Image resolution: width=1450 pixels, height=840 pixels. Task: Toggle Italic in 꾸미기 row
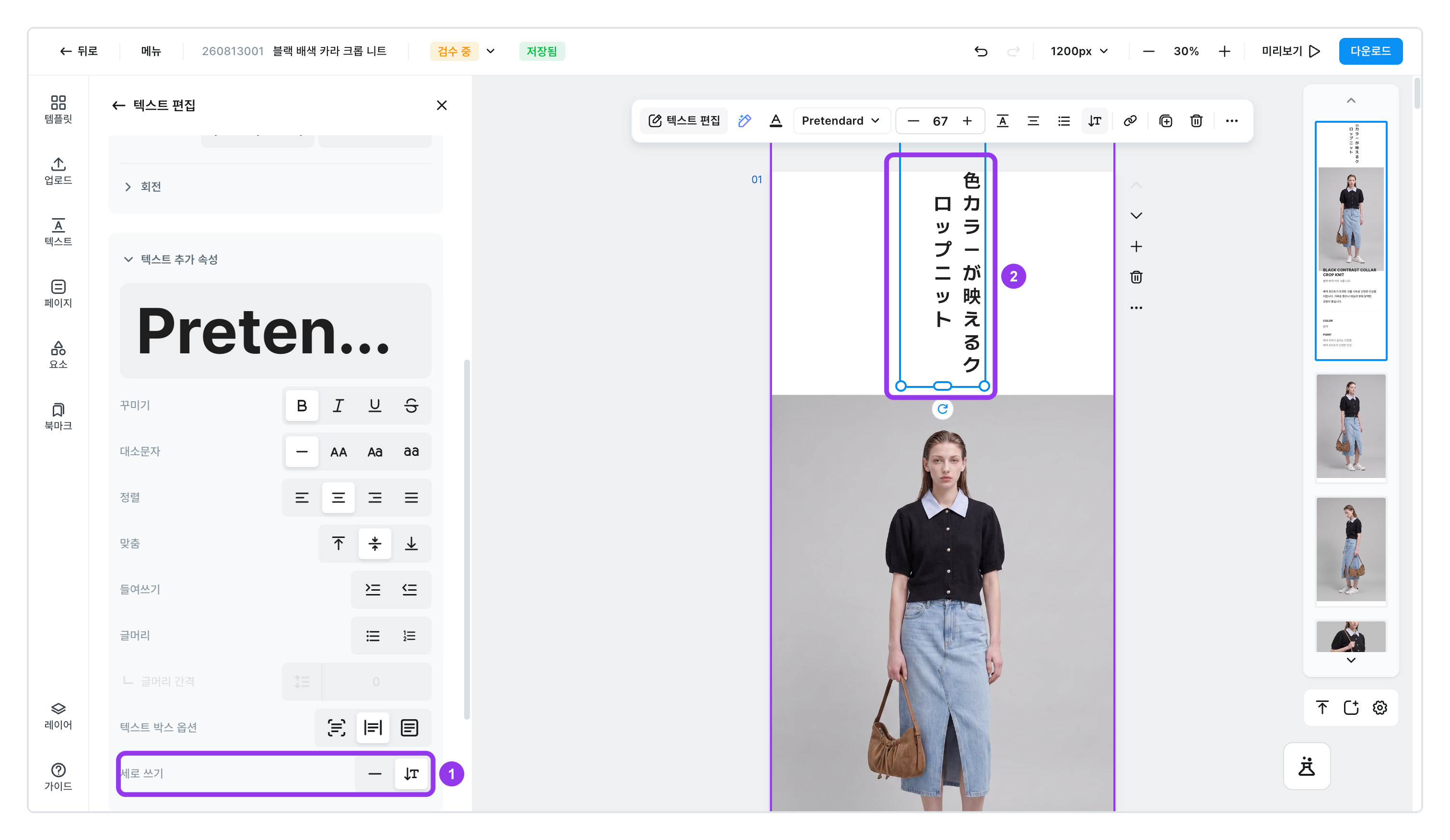339,406
